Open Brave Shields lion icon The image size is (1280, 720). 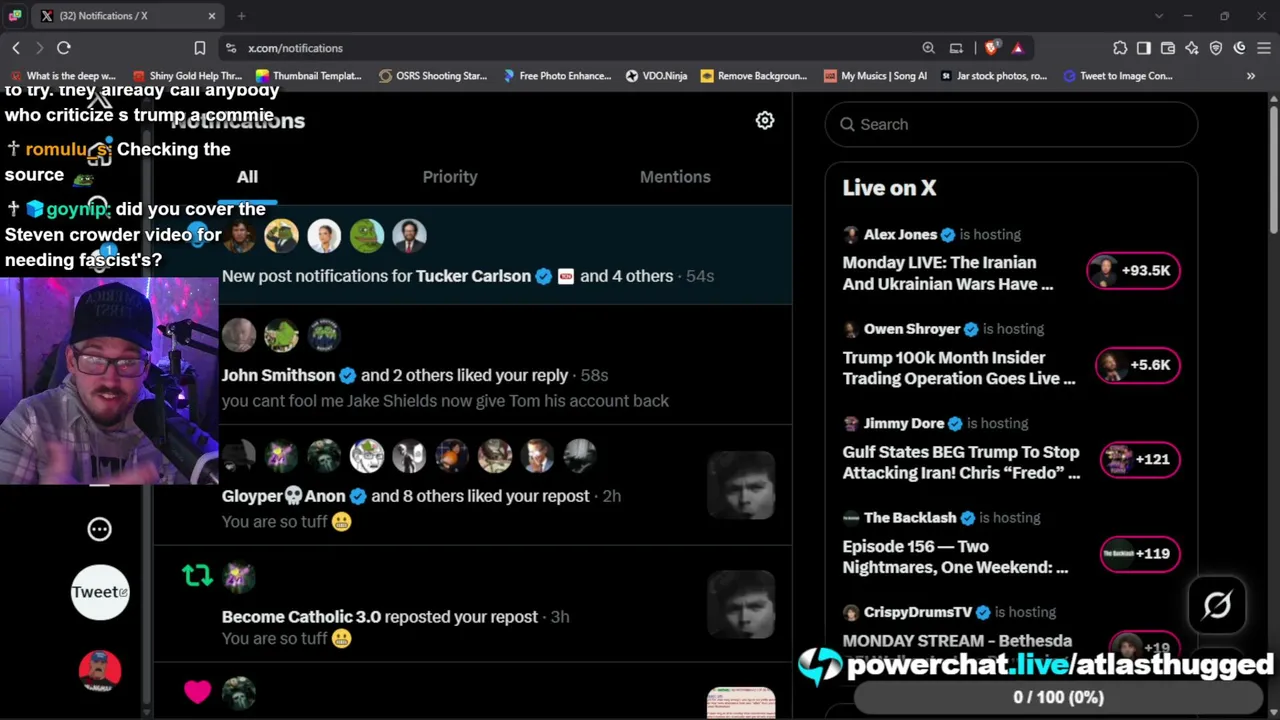(x=991, y=48)
